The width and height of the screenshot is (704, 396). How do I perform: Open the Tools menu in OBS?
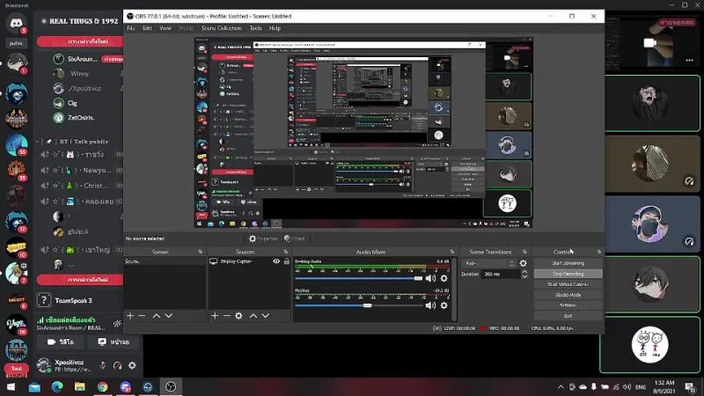(255, 28)
